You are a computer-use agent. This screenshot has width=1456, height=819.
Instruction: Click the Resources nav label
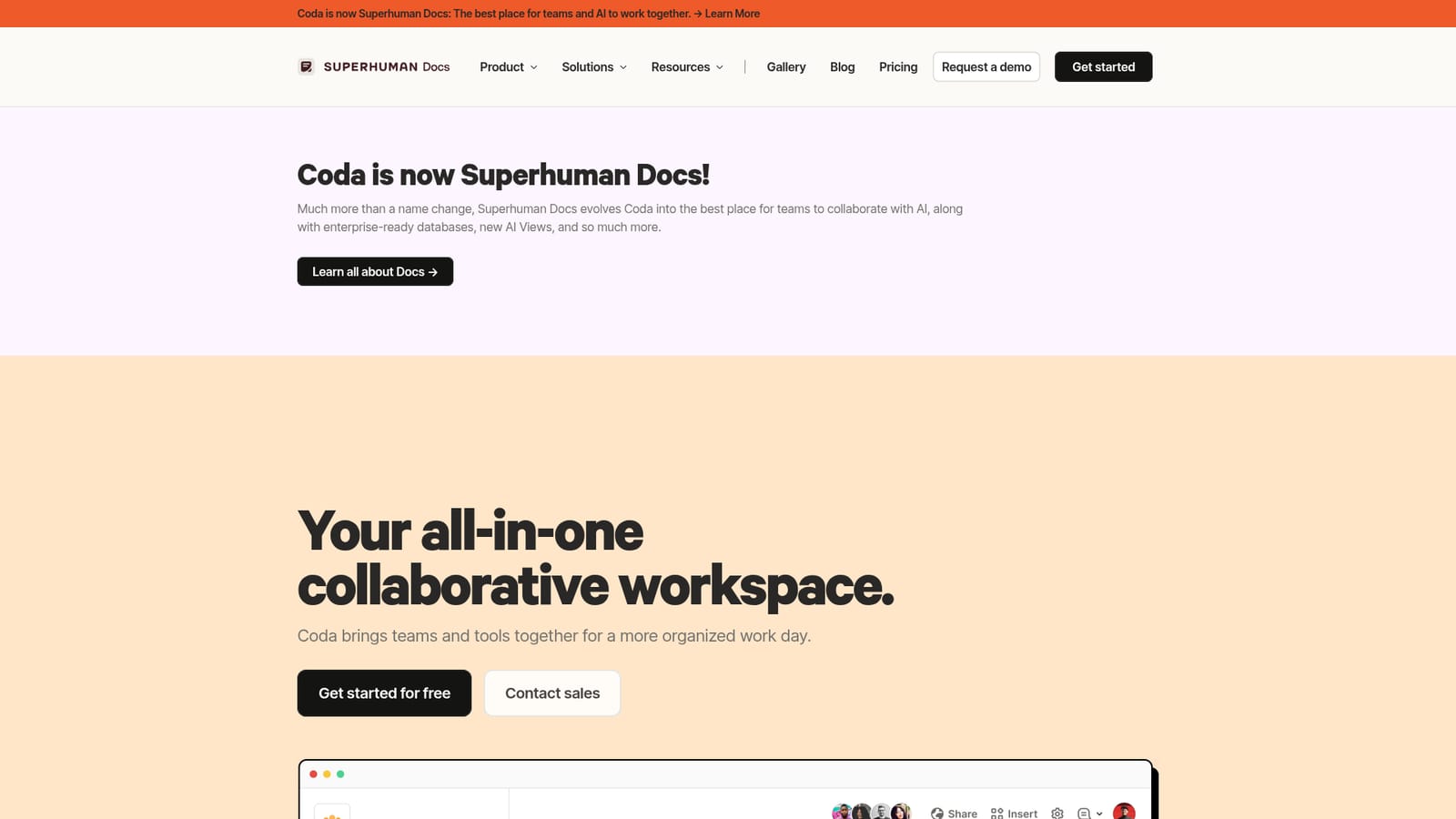680,66
